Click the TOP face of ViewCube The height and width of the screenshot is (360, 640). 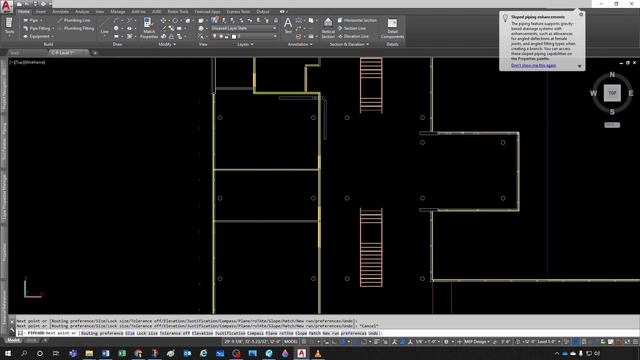pos(612,93)
